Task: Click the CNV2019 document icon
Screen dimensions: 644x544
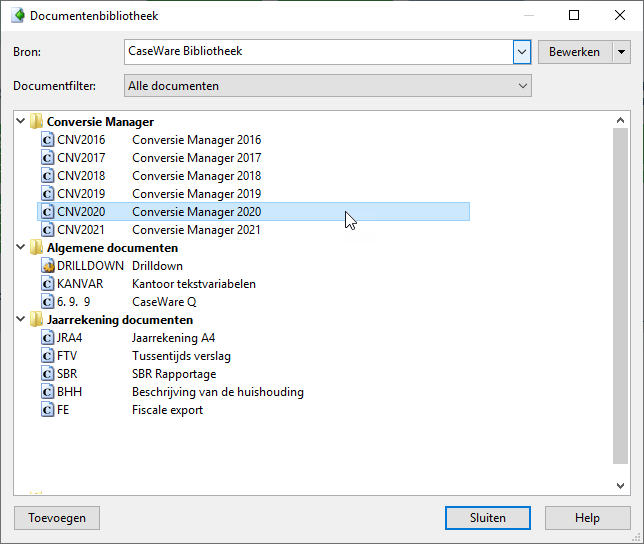Action: coord(48,194)
